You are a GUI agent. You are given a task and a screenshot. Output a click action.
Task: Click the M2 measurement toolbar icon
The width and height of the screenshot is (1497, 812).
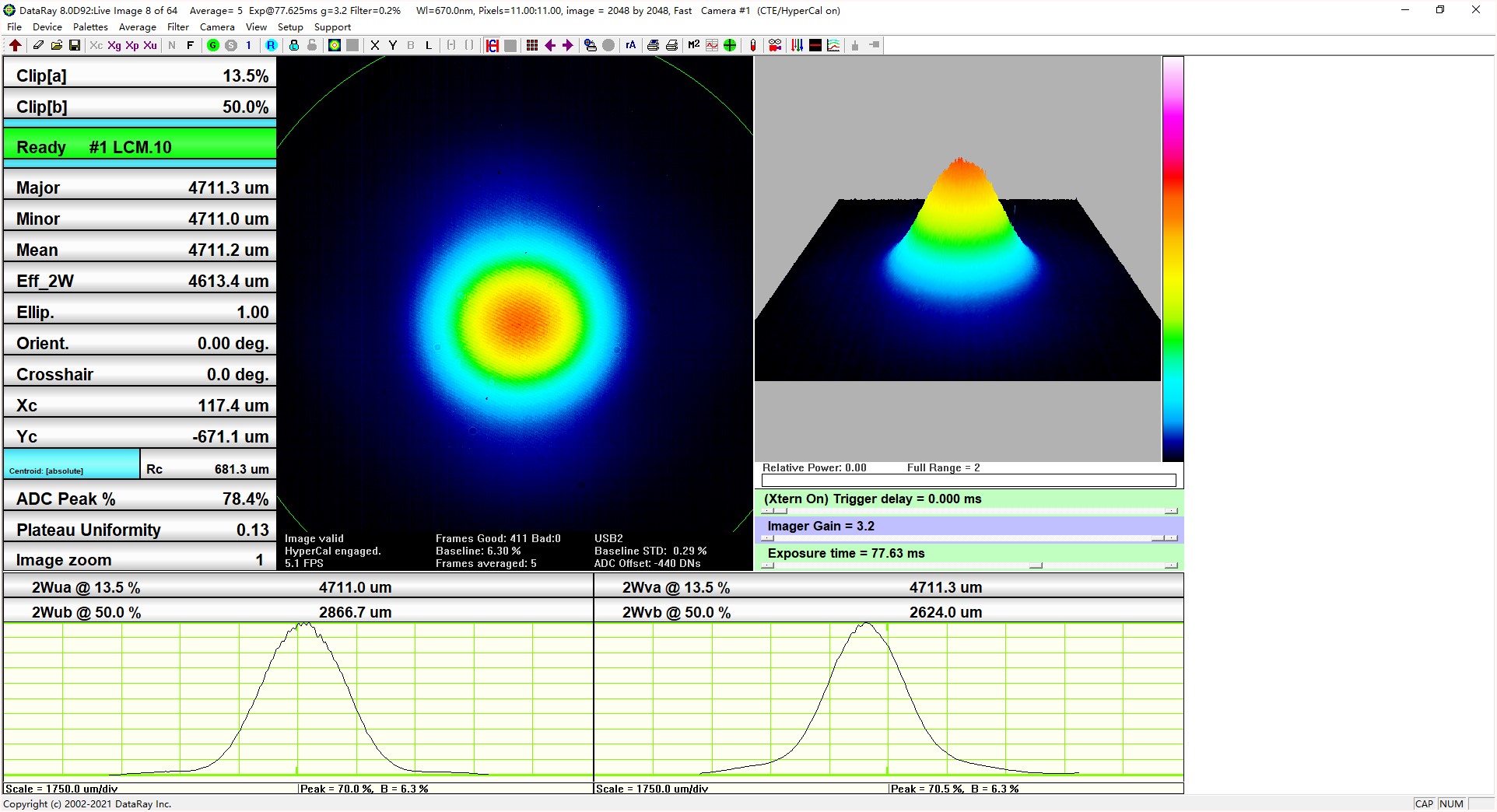click(x=693, y=45)
